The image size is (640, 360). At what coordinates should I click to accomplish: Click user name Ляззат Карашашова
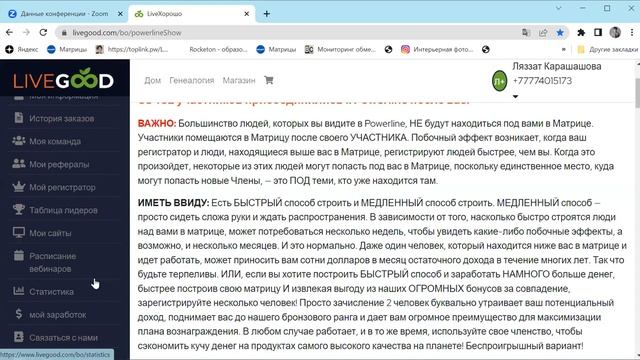pos(557,67)
